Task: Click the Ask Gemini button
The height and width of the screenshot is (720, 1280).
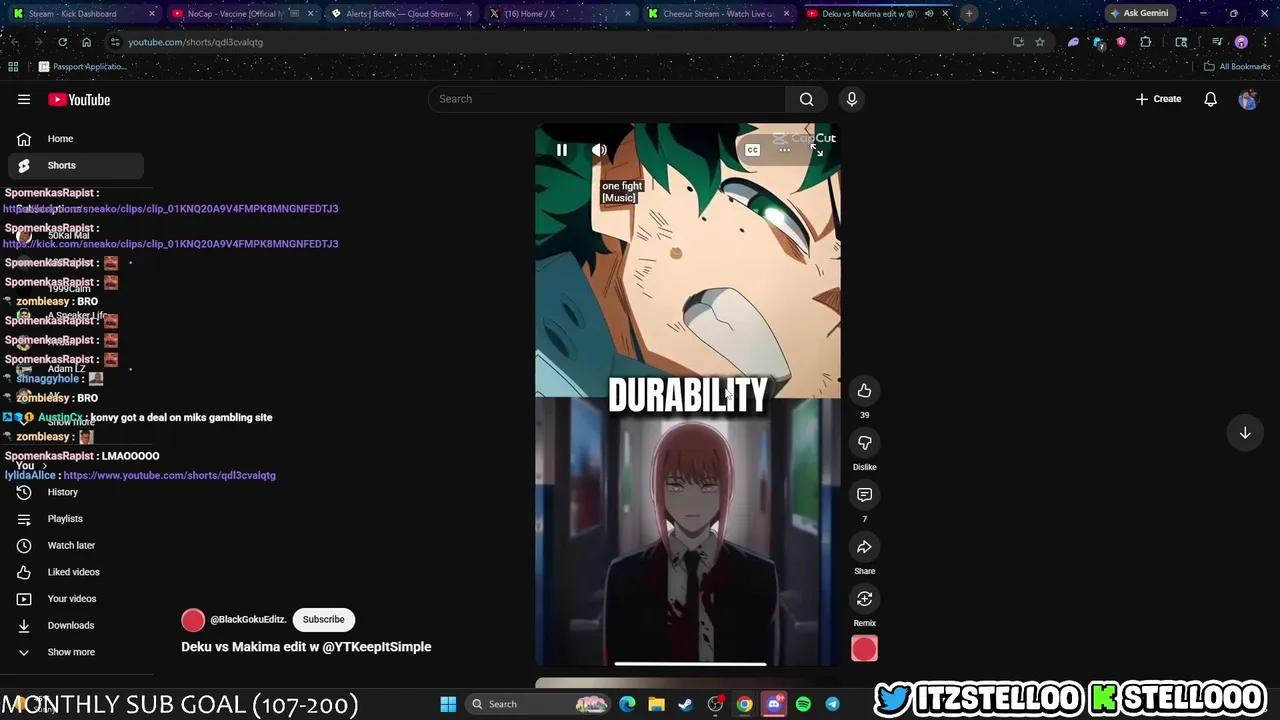Action: pos(1138,14)
